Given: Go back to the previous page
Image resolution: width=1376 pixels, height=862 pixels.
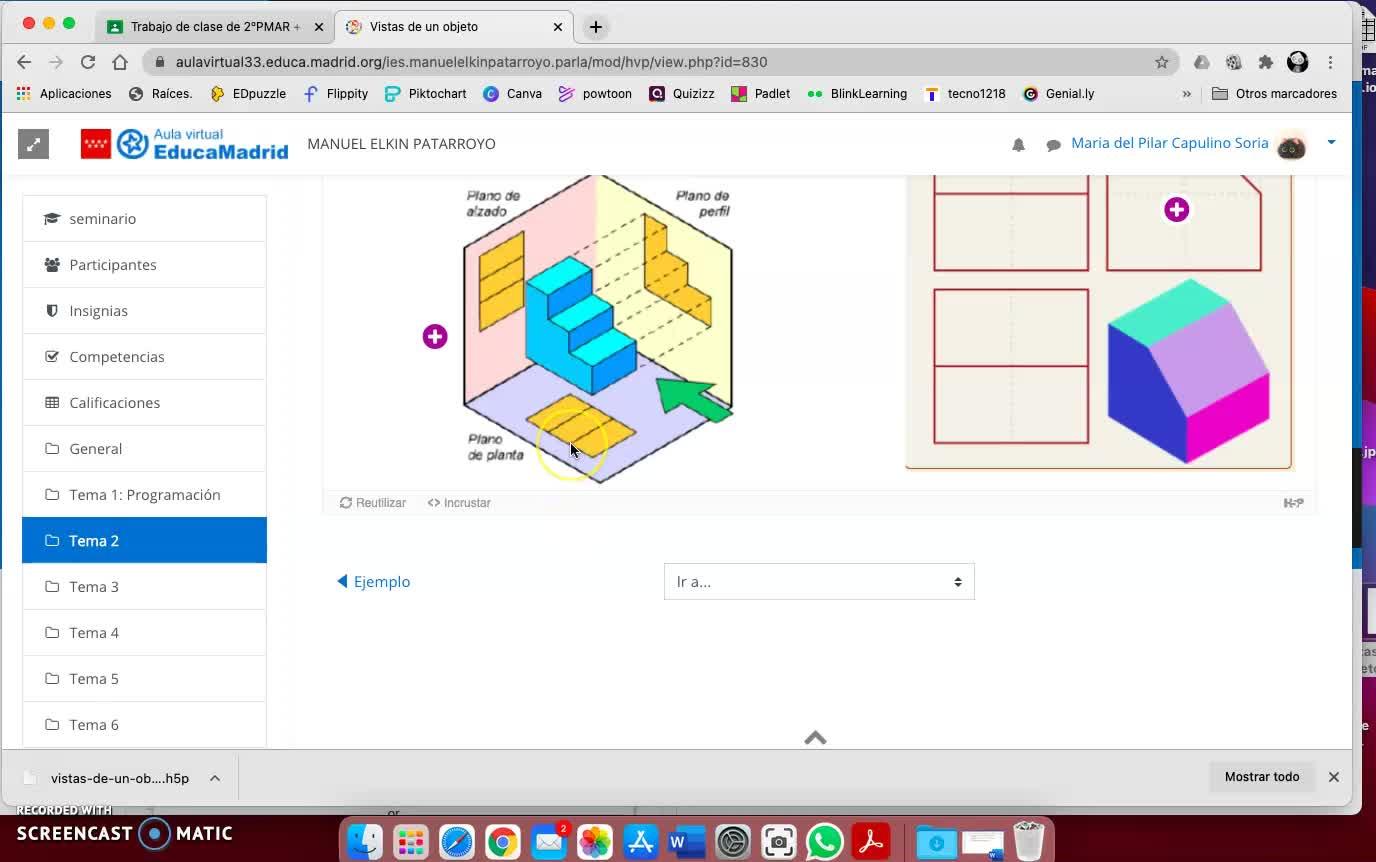Looking at the screenshot, I should [x=24, y=62].
